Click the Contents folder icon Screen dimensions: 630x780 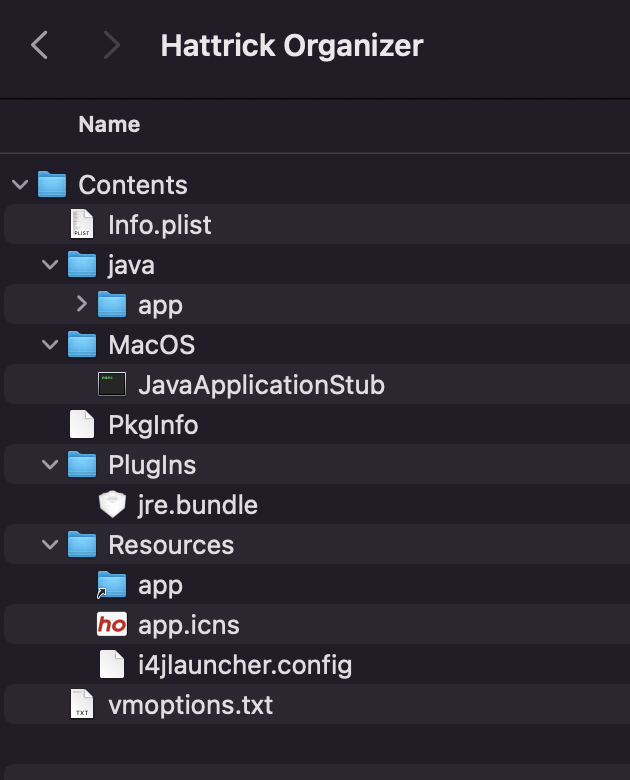point(52,185)
